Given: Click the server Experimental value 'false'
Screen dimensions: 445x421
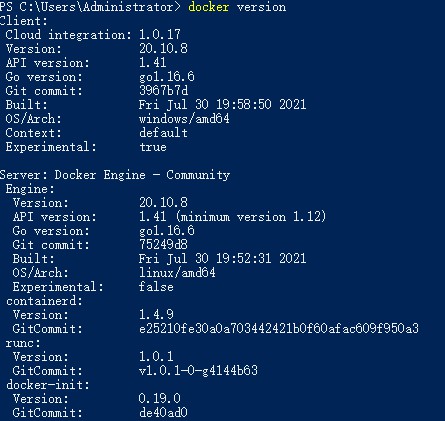Looking at the screenshot, I should [156, 287].
